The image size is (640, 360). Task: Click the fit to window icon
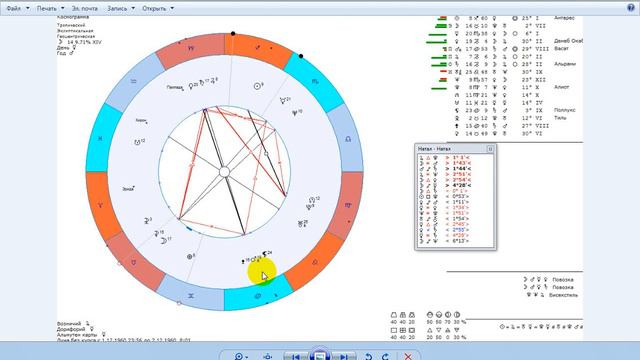click(268, 357)
